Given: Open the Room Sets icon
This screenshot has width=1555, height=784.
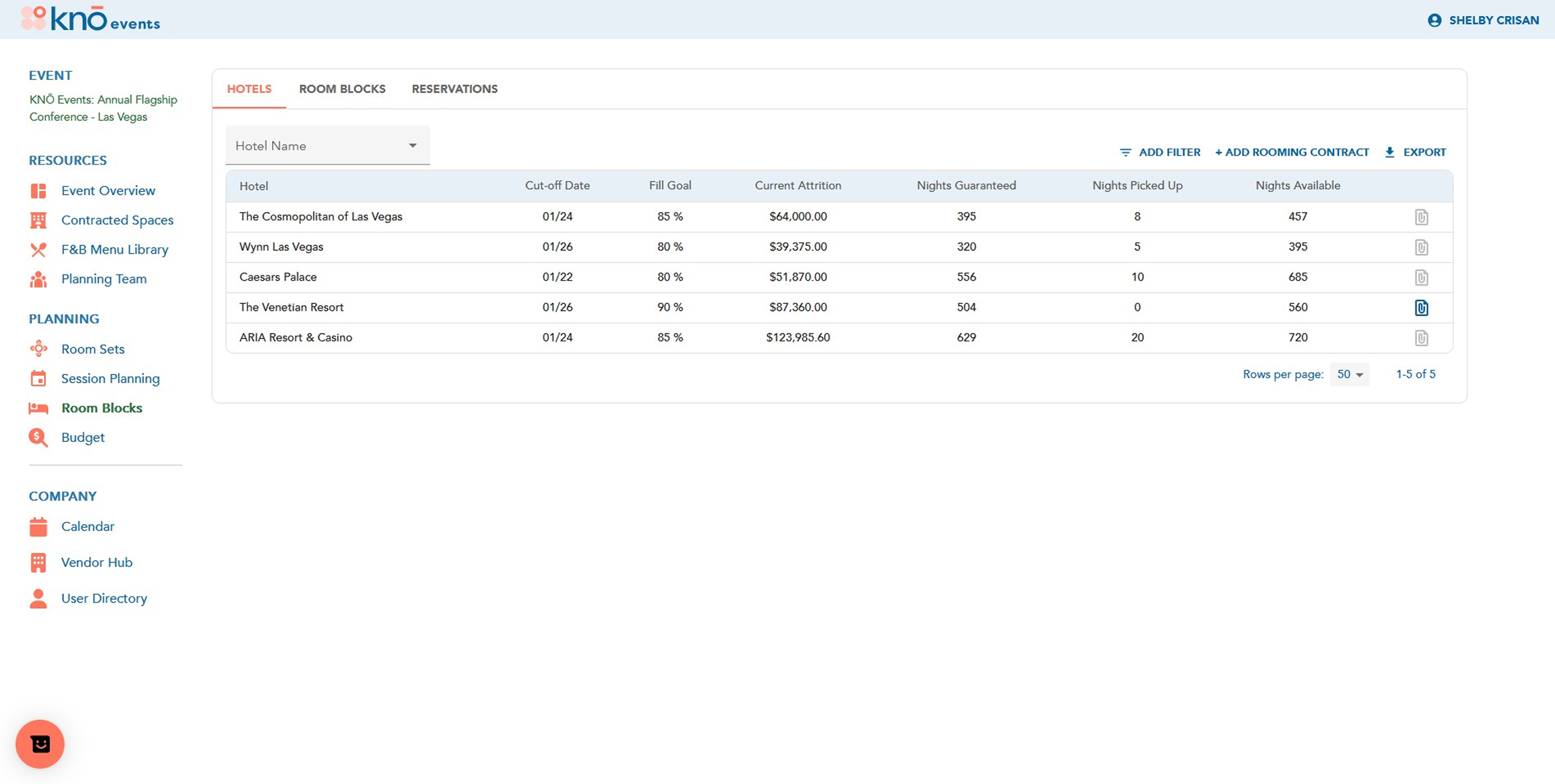Looking at the screenshot, I should point(38,349).
